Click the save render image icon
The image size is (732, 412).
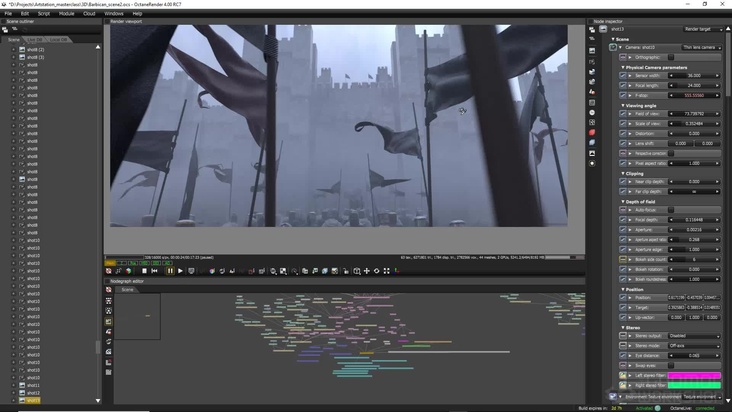pyautogui.click(x=315, y=271)
